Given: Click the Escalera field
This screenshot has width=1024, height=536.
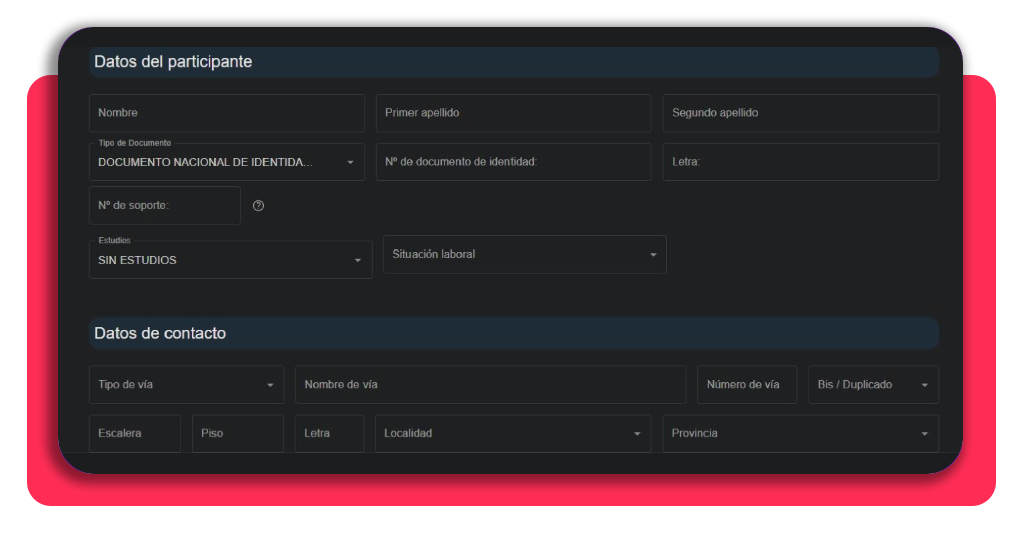Looking at the screenshot, I should (x=135, y=434).
